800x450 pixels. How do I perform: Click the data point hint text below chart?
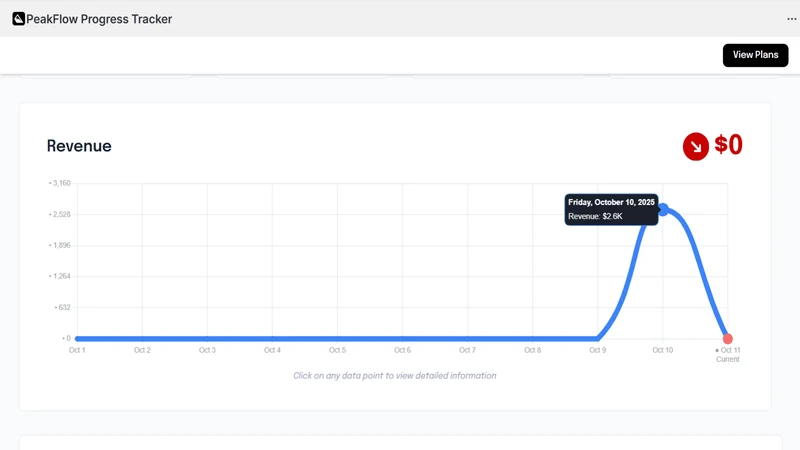click(x=394, y=376)
